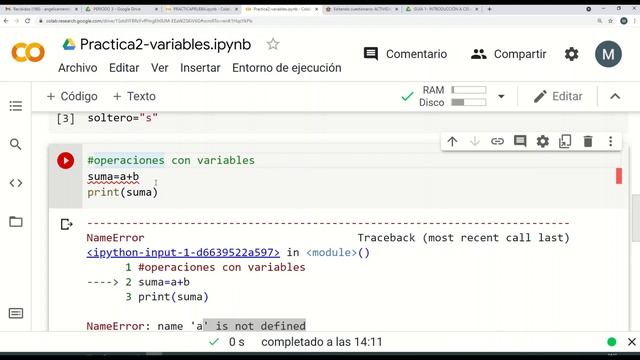640x360 pixels.
Task: Run the operaciones con variables cell
Action: click(65, 160)
